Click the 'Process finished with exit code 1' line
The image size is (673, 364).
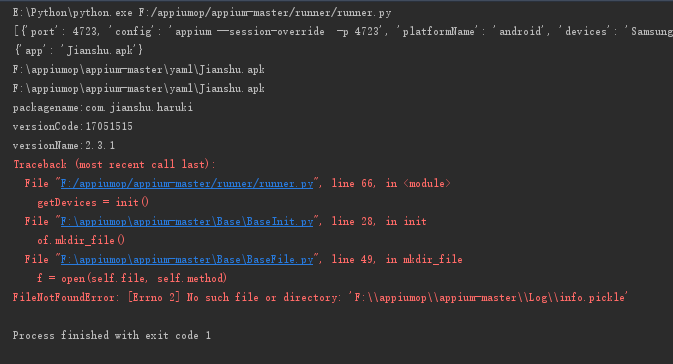[112, 335]
